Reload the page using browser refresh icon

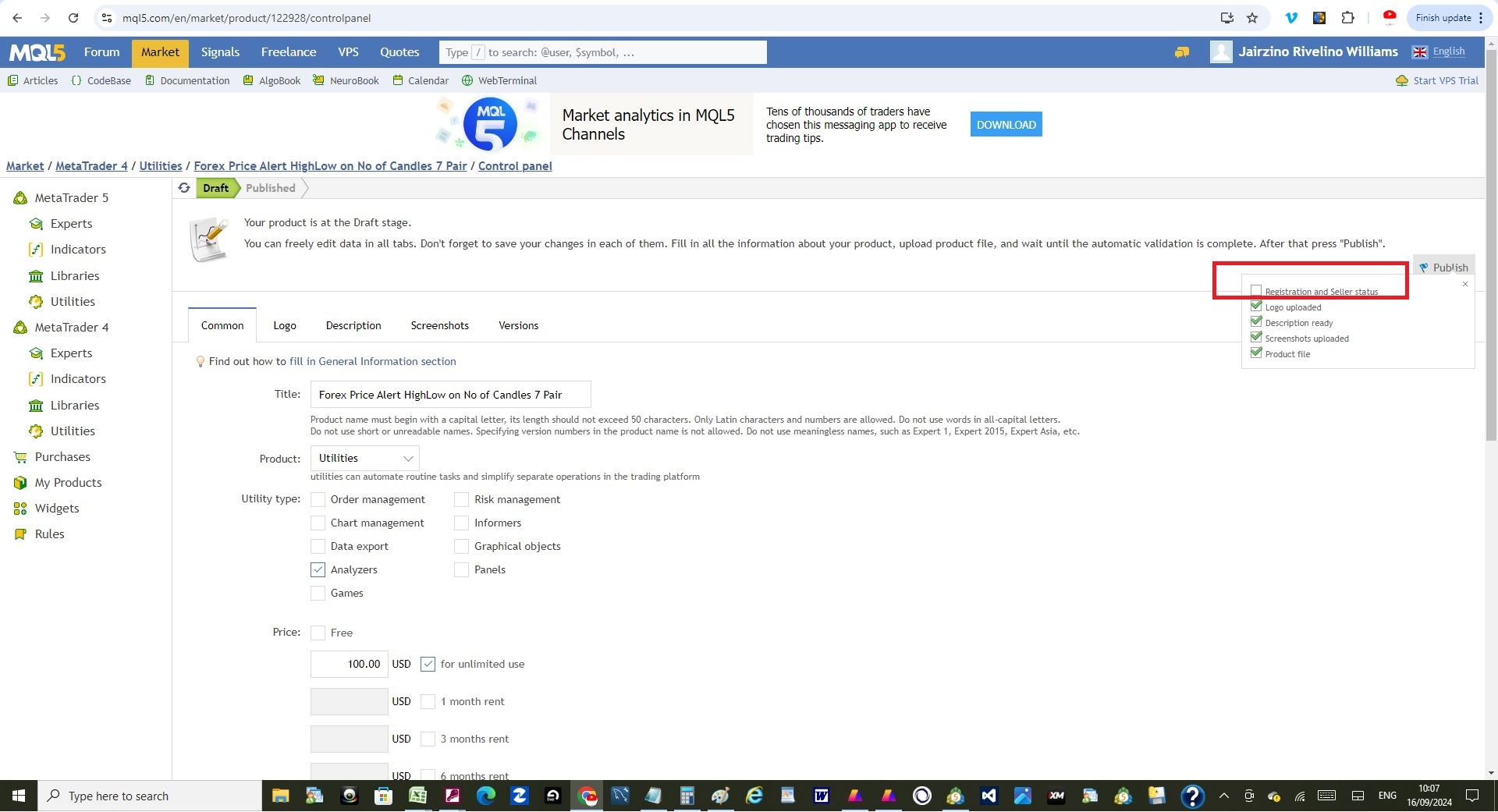73,18
